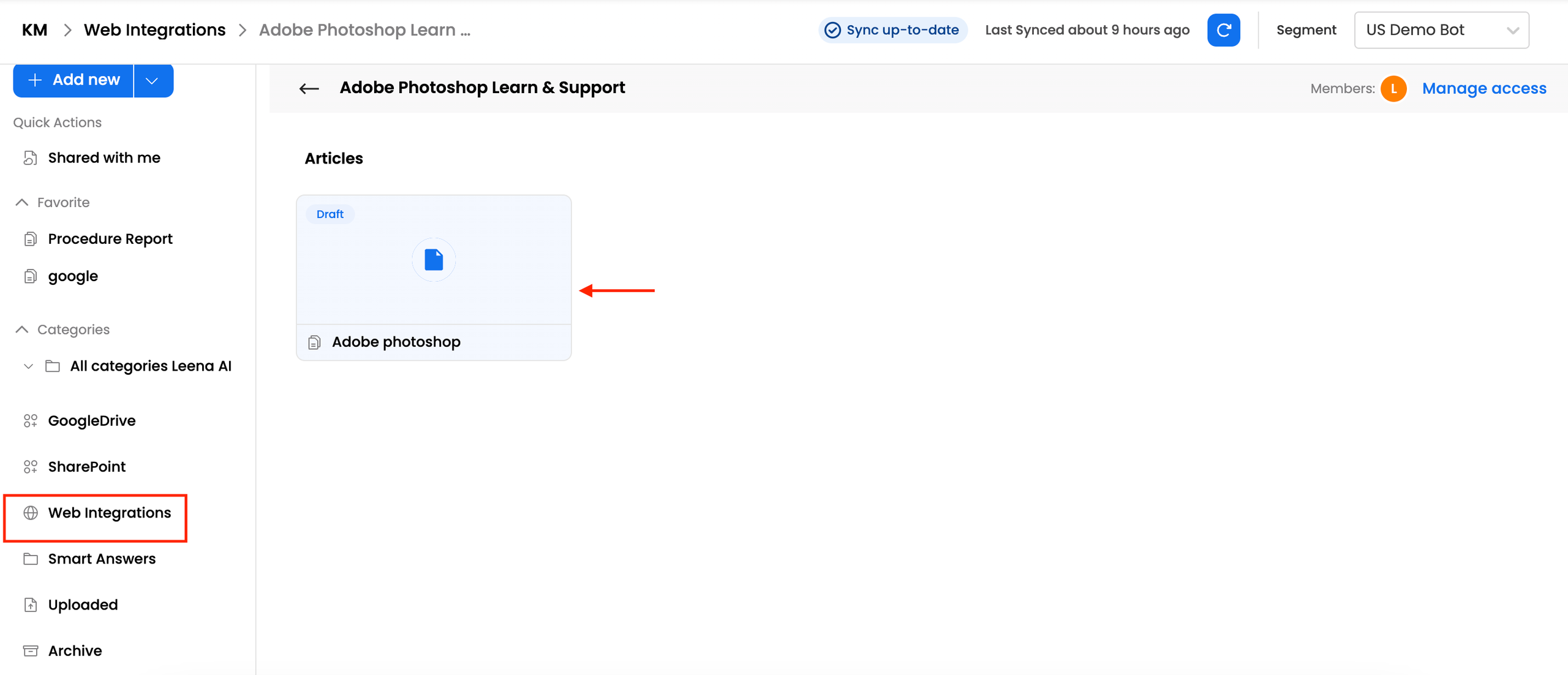Open Manage access link

point(1483,89)
